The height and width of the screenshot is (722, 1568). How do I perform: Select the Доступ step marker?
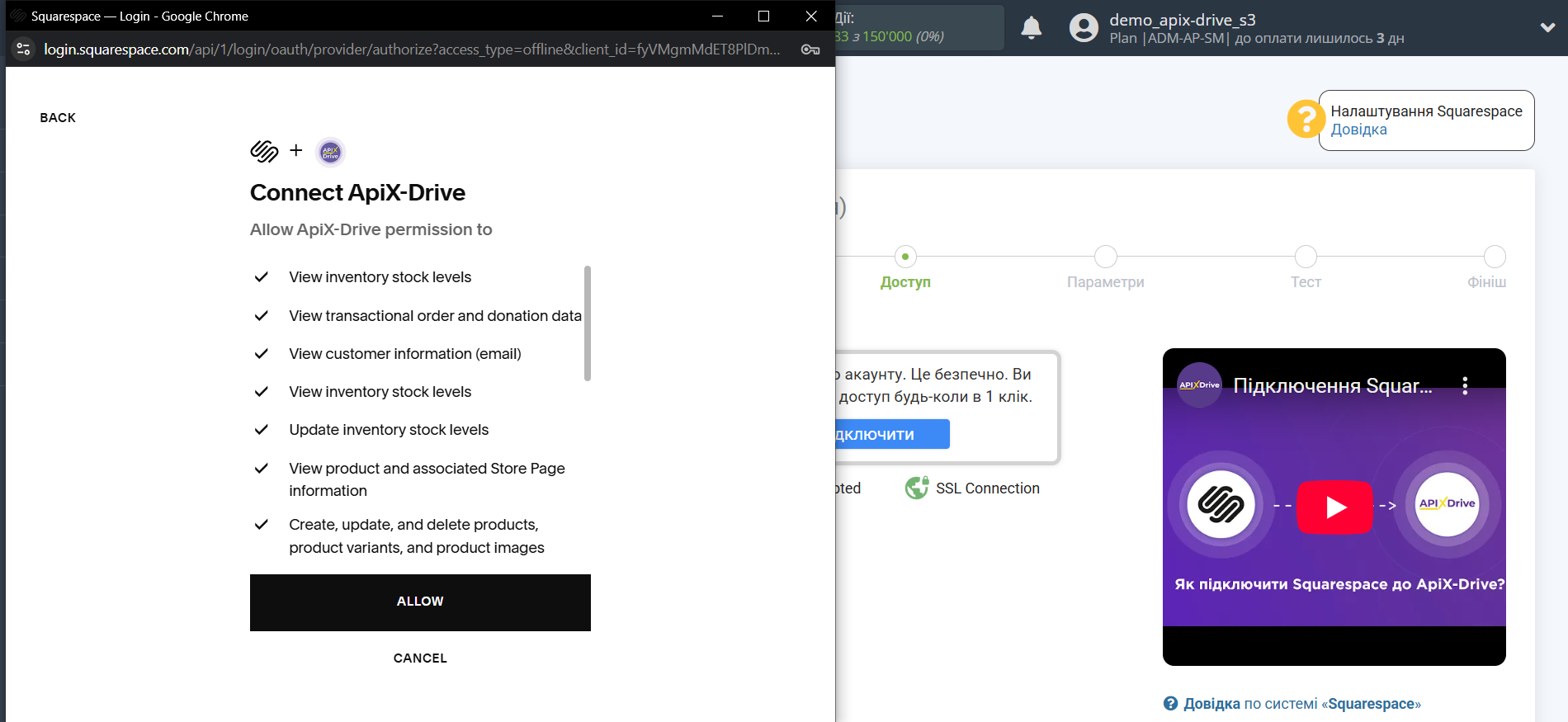[905, 257]
